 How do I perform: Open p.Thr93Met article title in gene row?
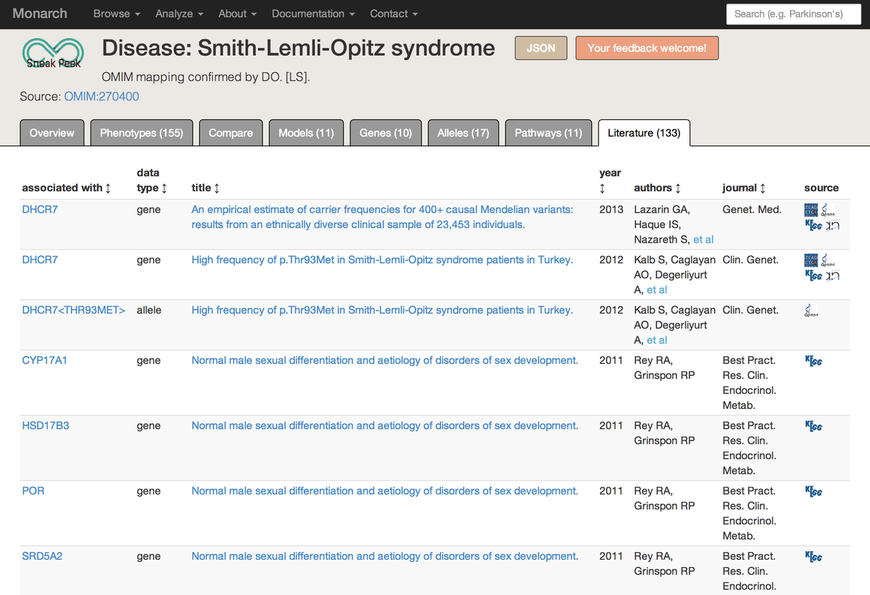(x=382, y=259)
